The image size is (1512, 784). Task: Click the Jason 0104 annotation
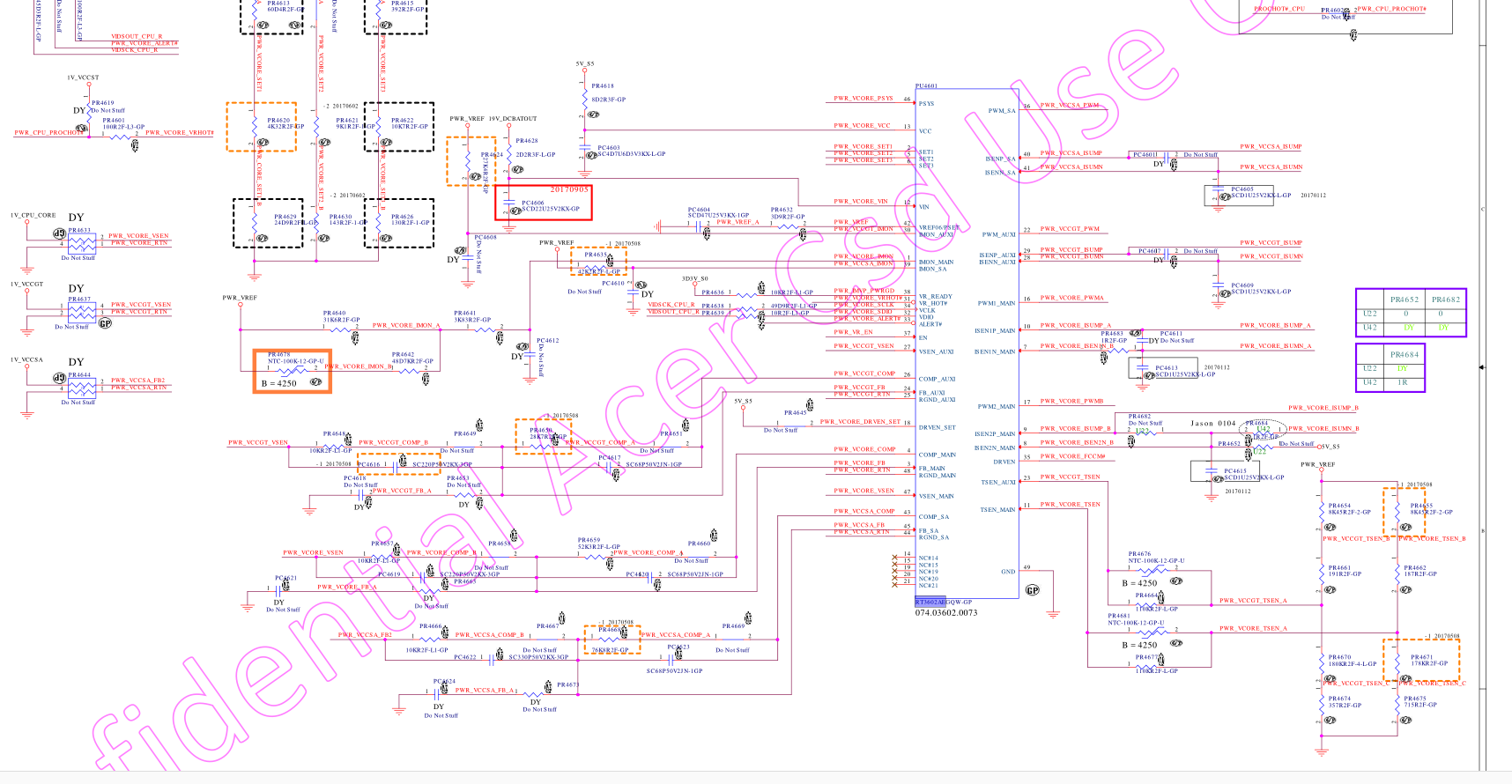coord(1213,424)
